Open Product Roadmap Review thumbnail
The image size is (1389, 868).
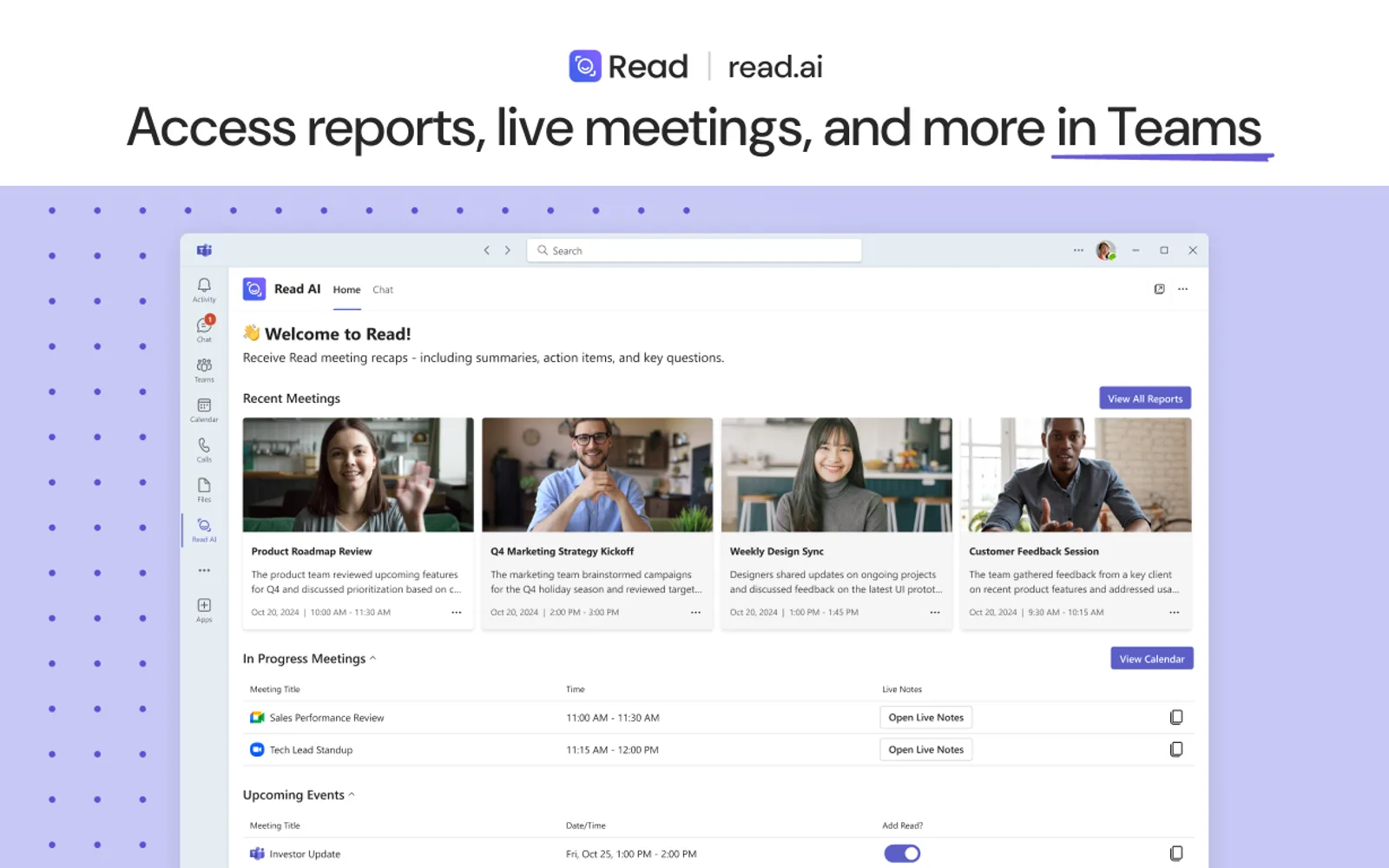pos(359,475)
